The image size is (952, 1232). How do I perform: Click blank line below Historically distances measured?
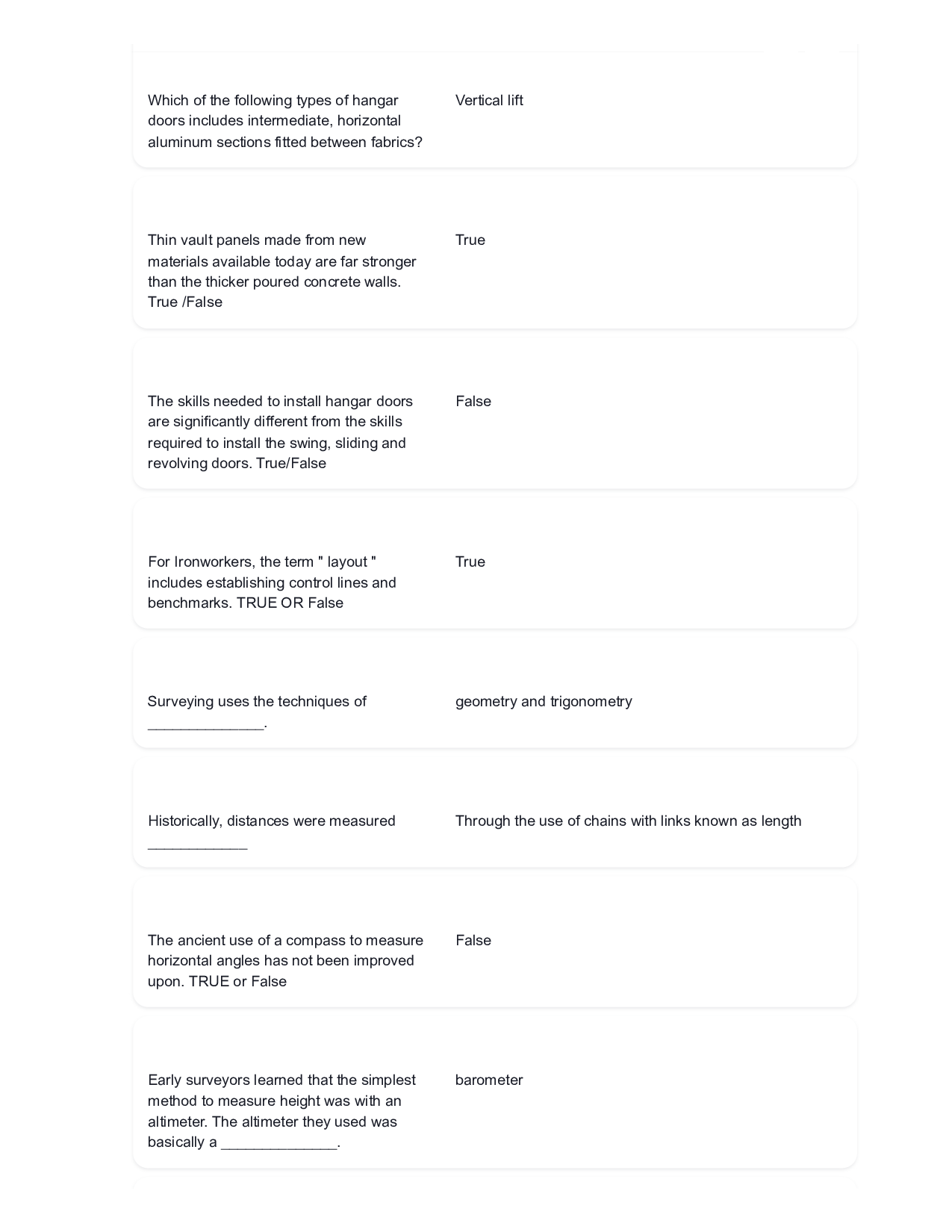click(197, 844)
